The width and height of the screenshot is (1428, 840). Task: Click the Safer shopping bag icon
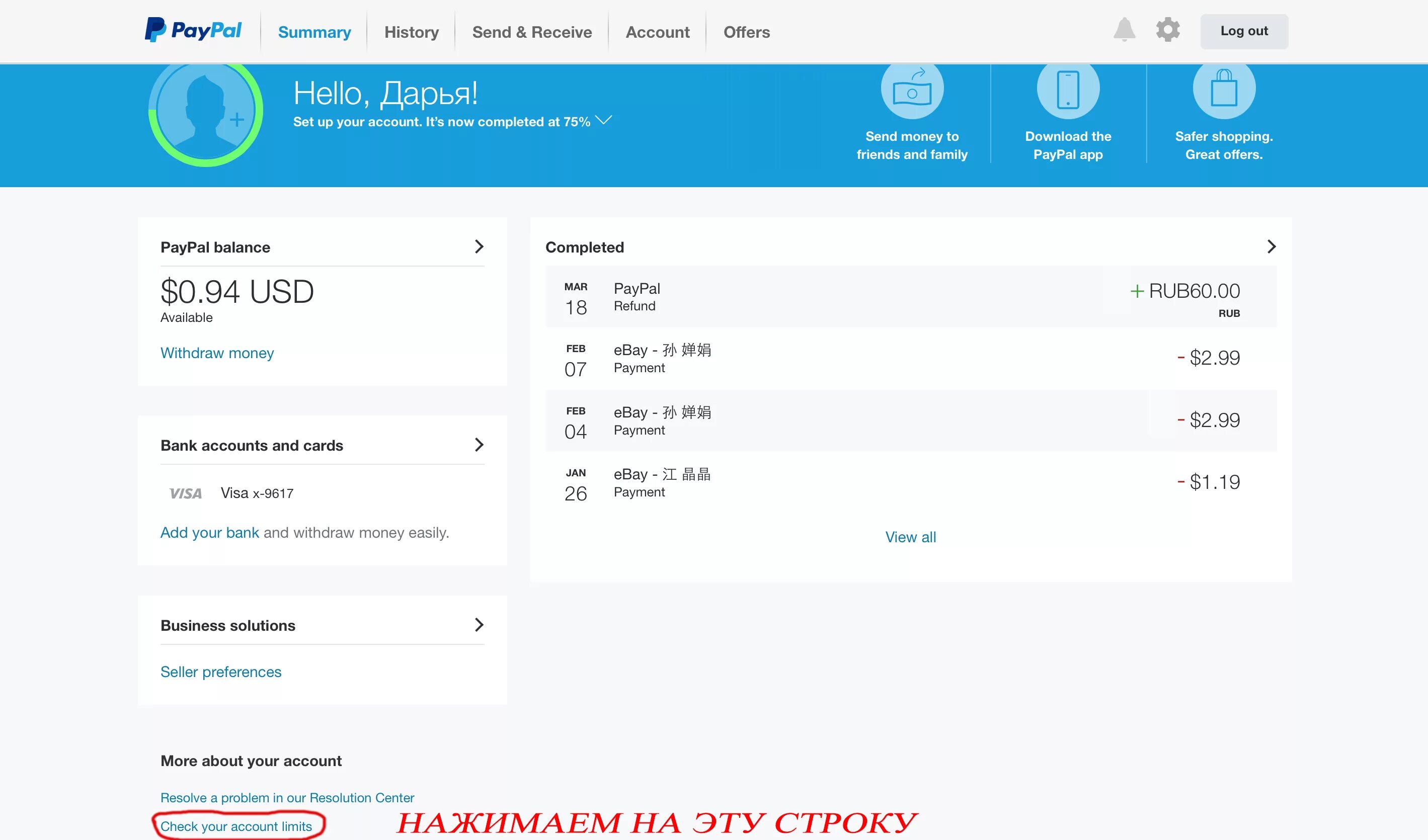(x=1223, y=90)
